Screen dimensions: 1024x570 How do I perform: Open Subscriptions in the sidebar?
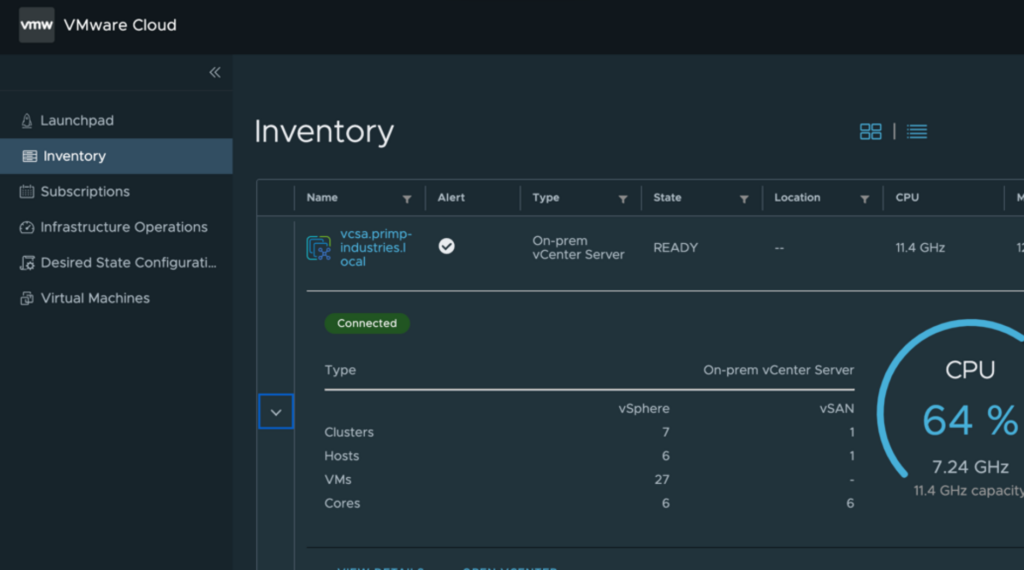[x=116, y=191]
